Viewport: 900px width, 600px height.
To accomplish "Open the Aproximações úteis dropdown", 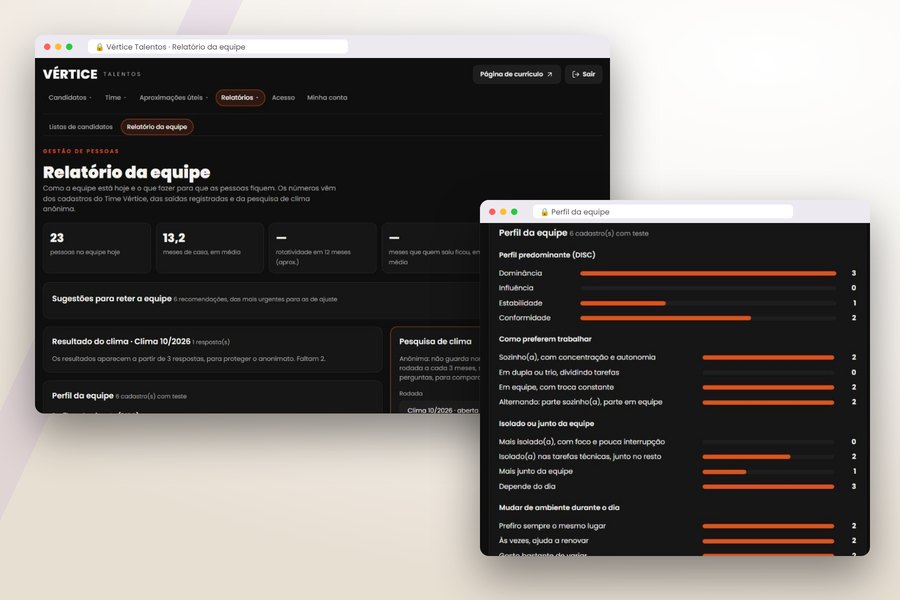I will [173, 98].
